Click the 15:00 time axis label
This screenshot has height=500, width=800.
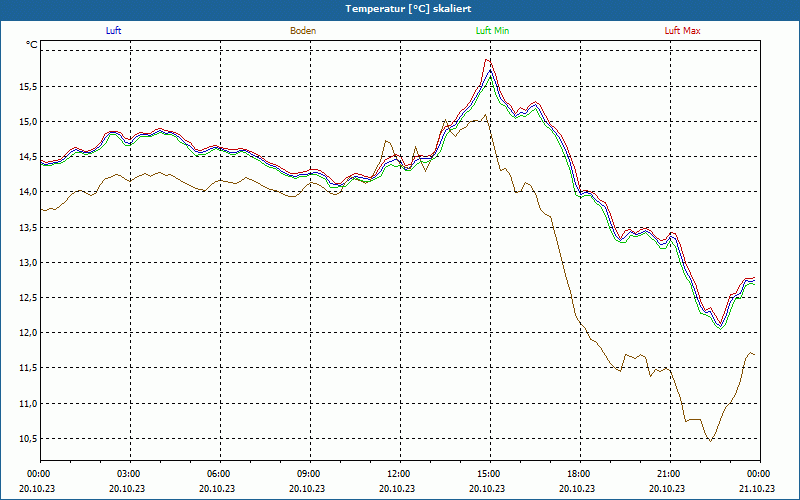point(490,474)
